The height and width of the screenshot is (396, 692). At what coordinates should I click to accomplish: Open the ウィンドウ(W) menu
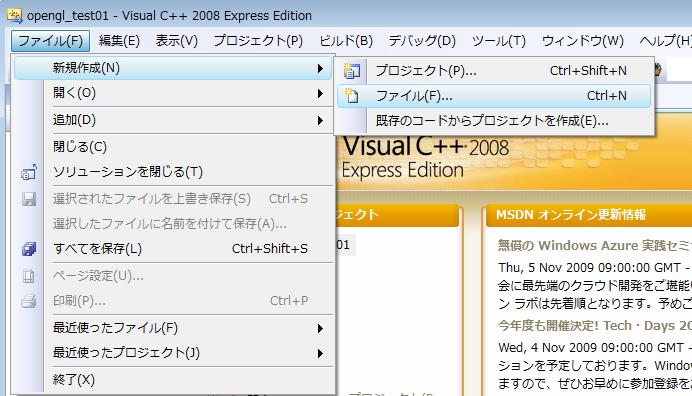583,41
